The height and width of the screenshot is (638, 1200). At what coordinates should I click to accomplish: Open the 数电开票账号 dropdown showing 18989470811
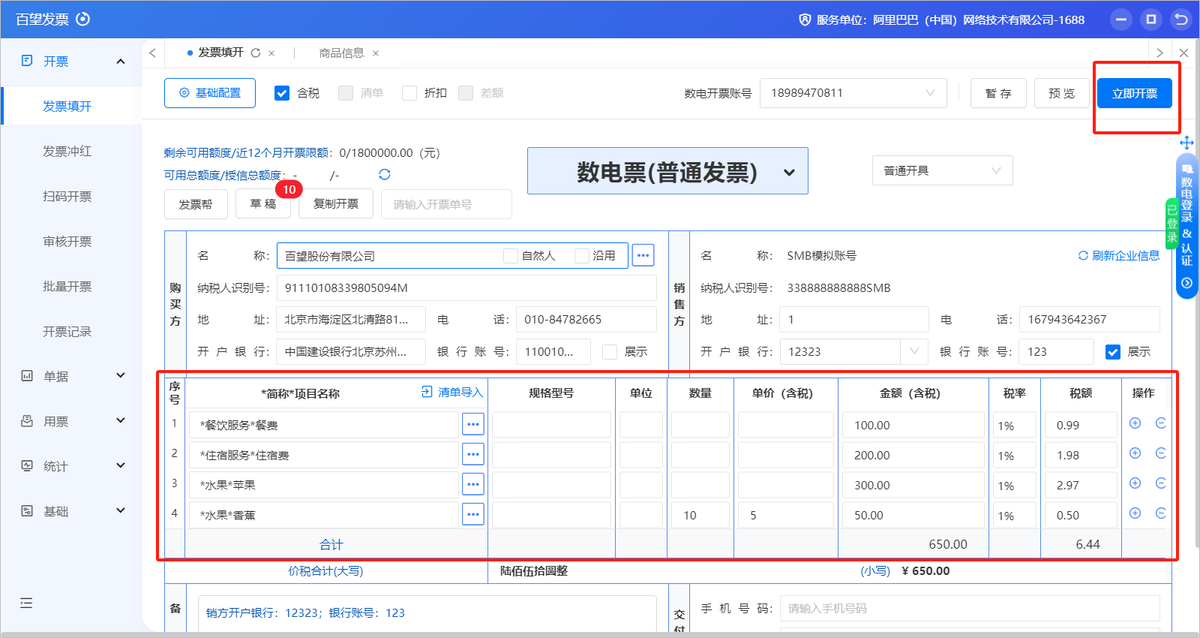click(853, 93)
